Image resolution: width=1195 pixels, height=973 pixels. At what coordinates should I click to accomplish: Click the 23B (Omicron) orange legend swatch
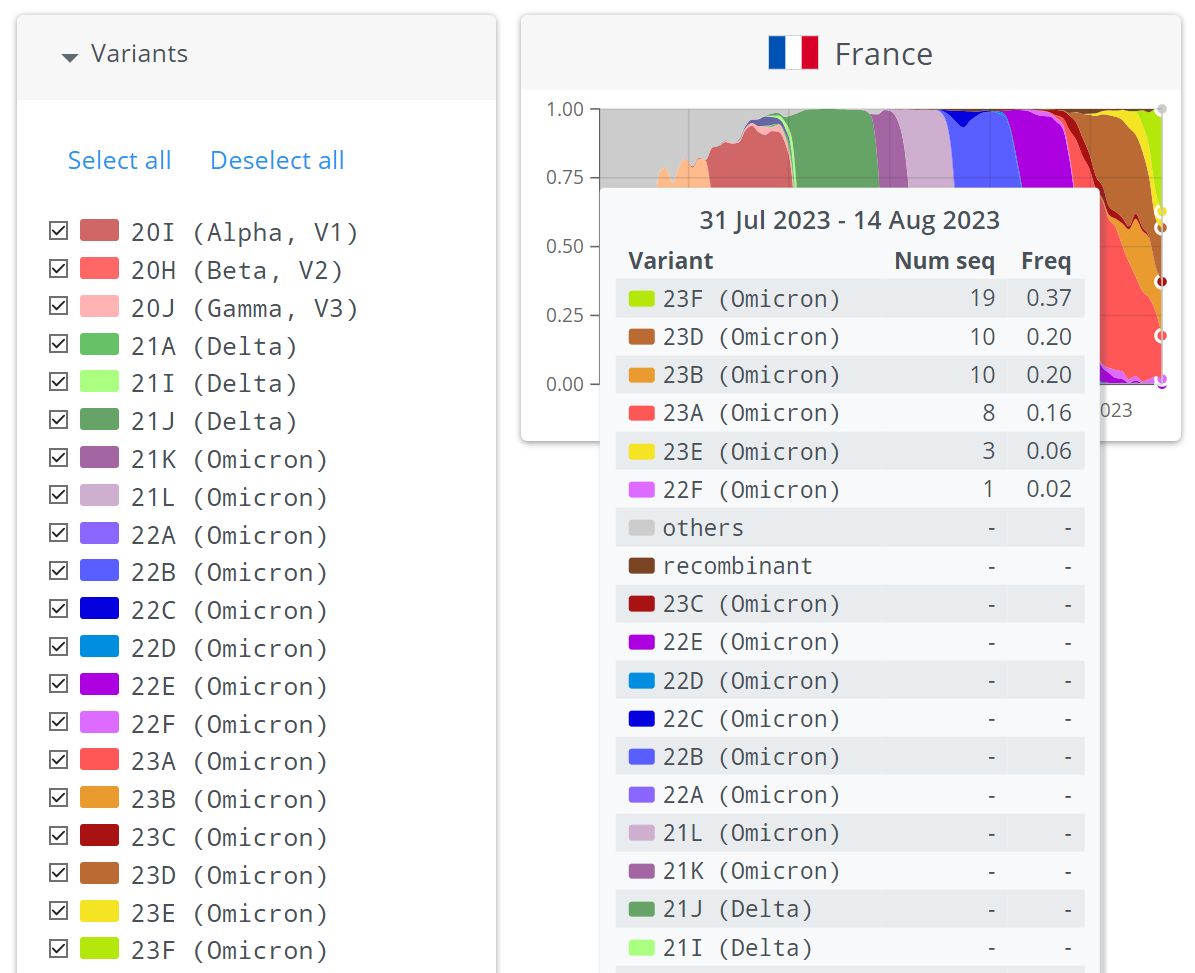pyautogui.click(x=99, y=798)
